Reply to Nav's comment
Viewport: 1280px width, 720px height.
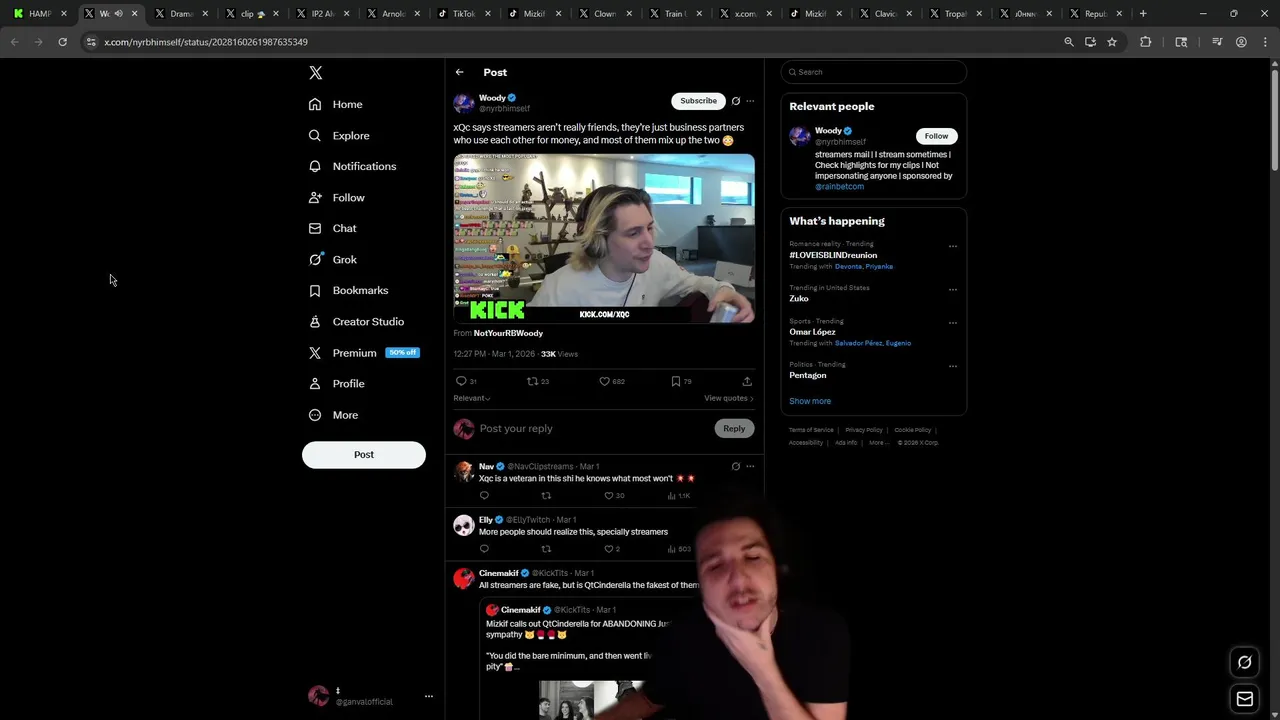[484, 496]
